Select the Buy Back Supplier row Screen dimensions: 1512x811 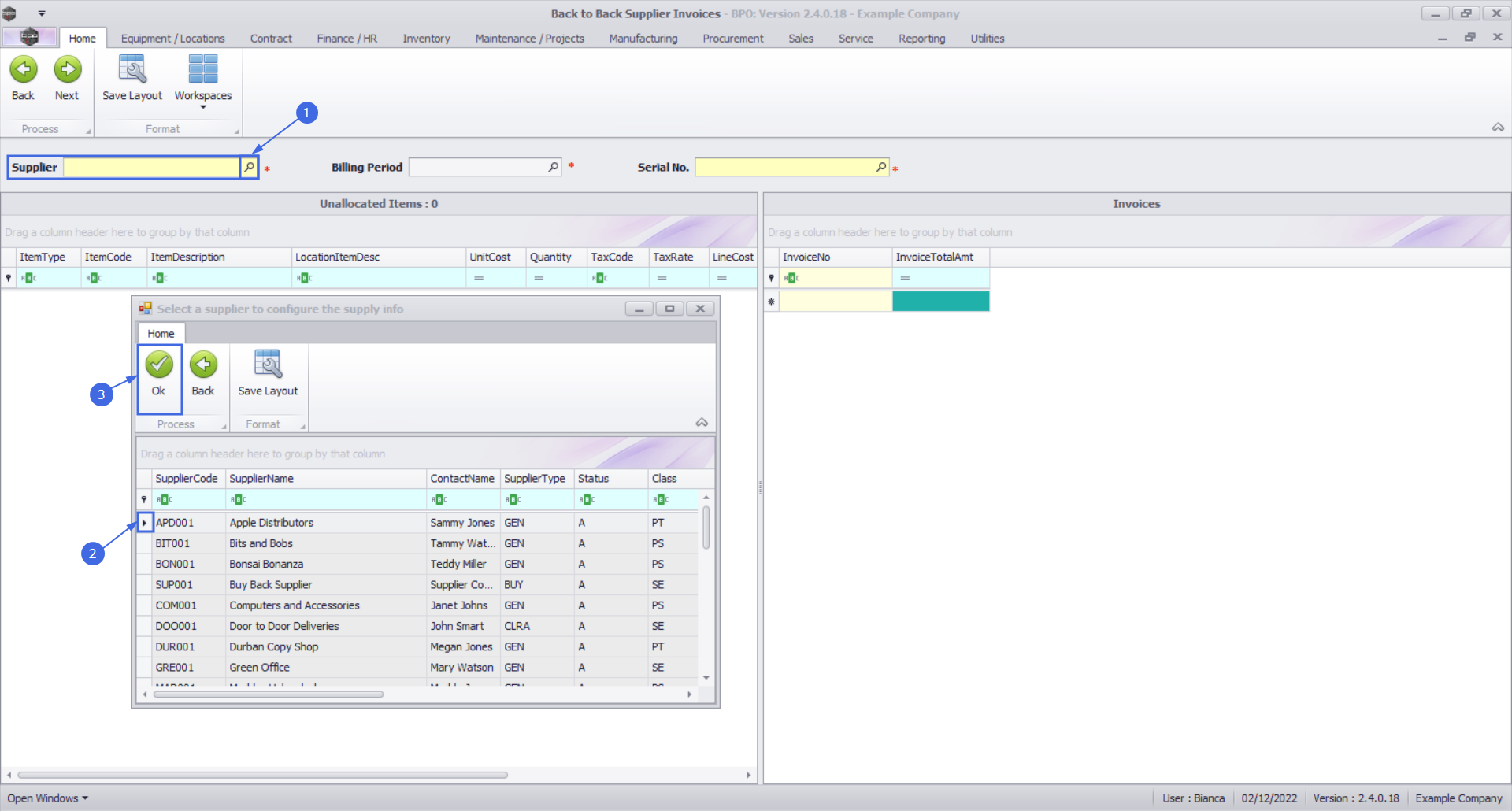coord(270,584)
